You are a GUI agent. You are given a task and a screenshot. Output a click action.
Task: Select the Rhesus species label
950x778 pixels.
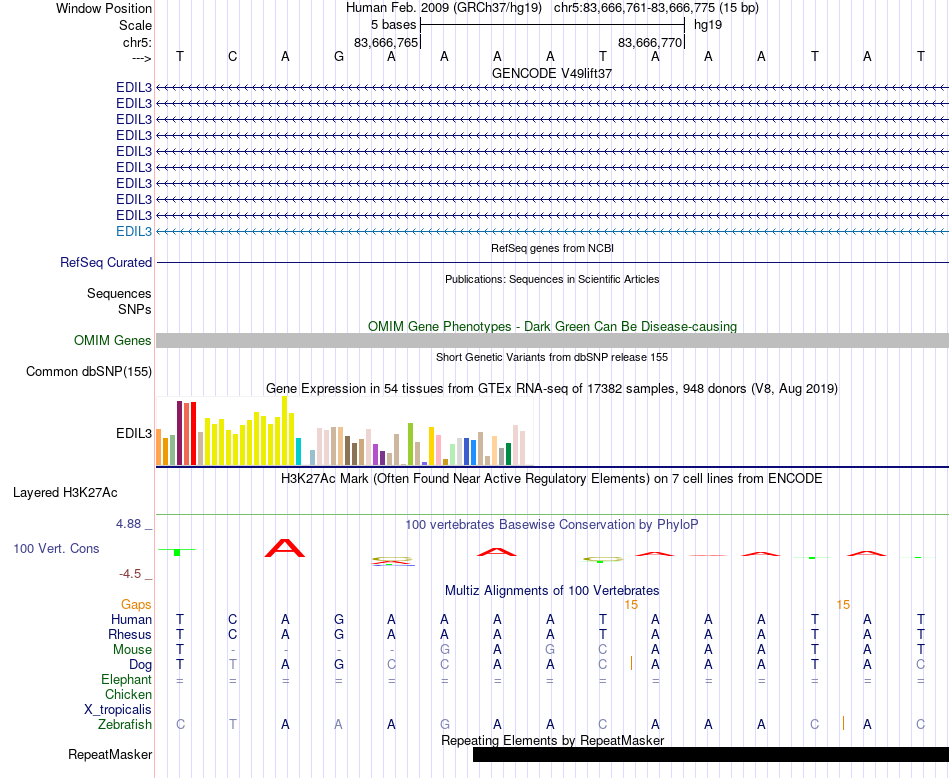[130, 634]
